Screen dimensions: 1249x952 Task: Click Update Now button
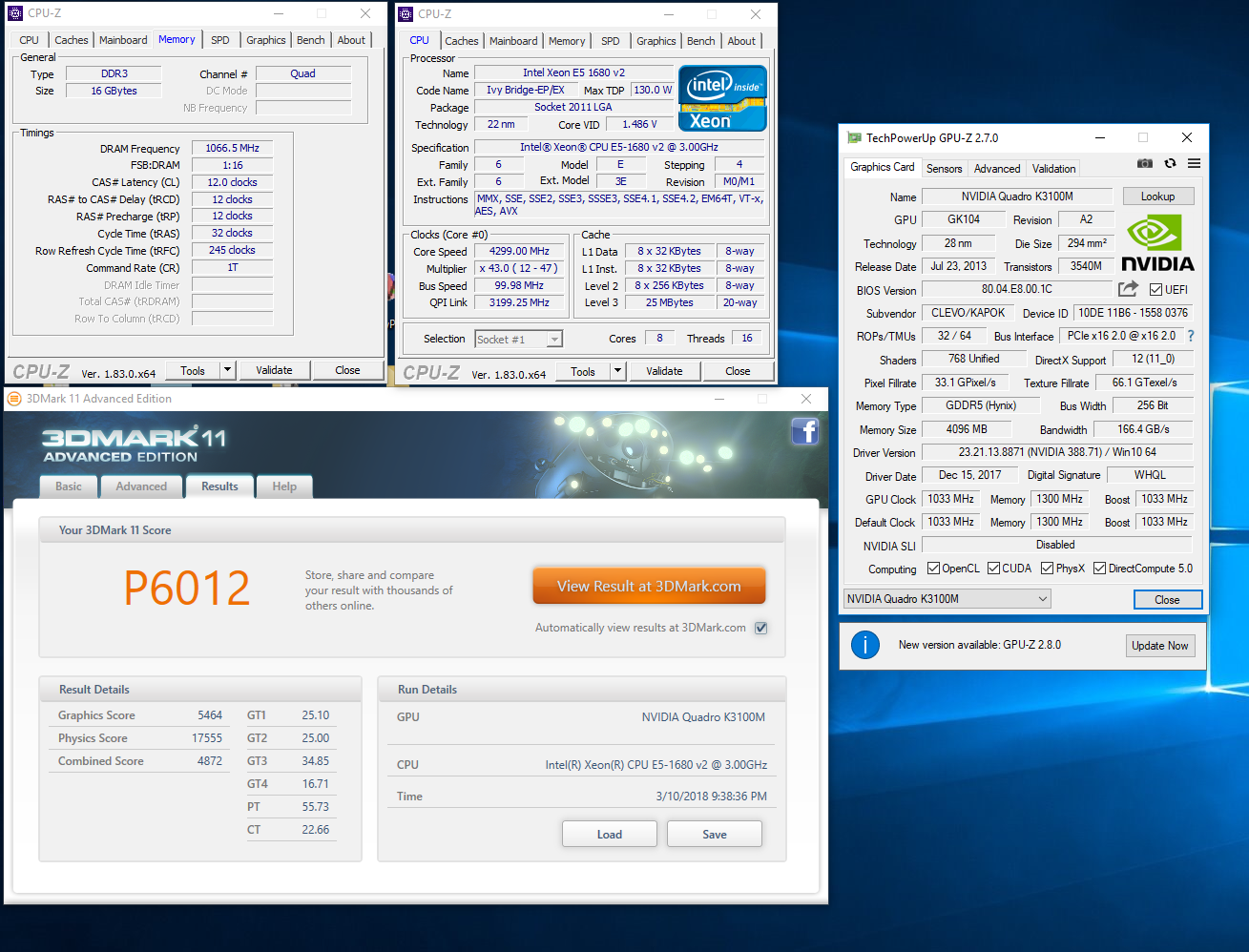pos(1160,646)
